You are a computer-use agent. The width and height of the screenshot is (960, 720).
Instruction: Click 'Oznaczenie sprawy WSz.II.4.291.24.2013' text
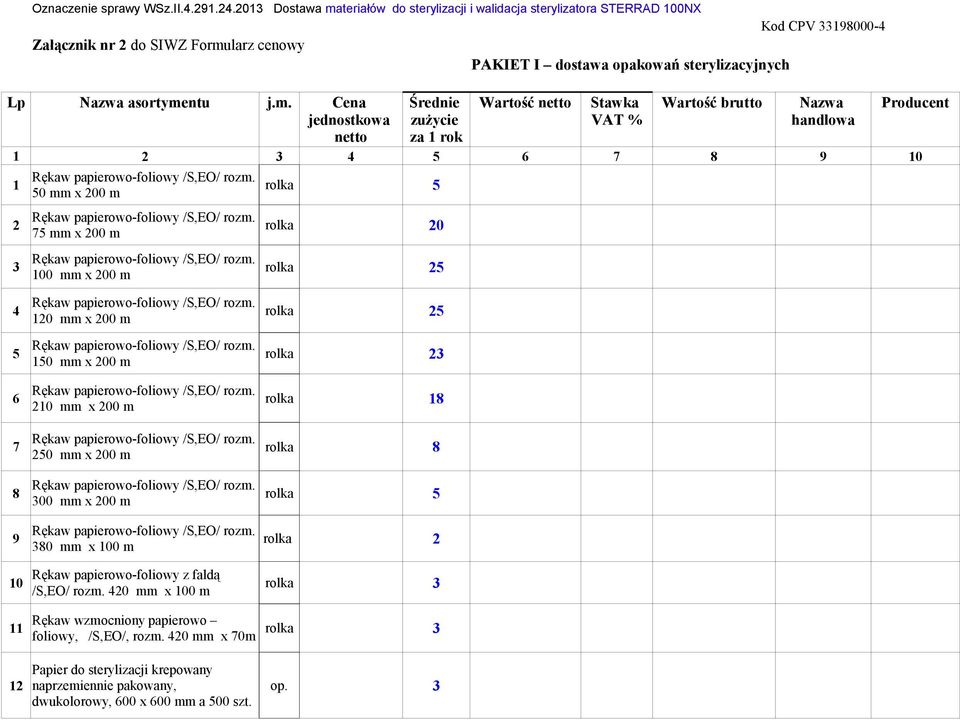148,9
